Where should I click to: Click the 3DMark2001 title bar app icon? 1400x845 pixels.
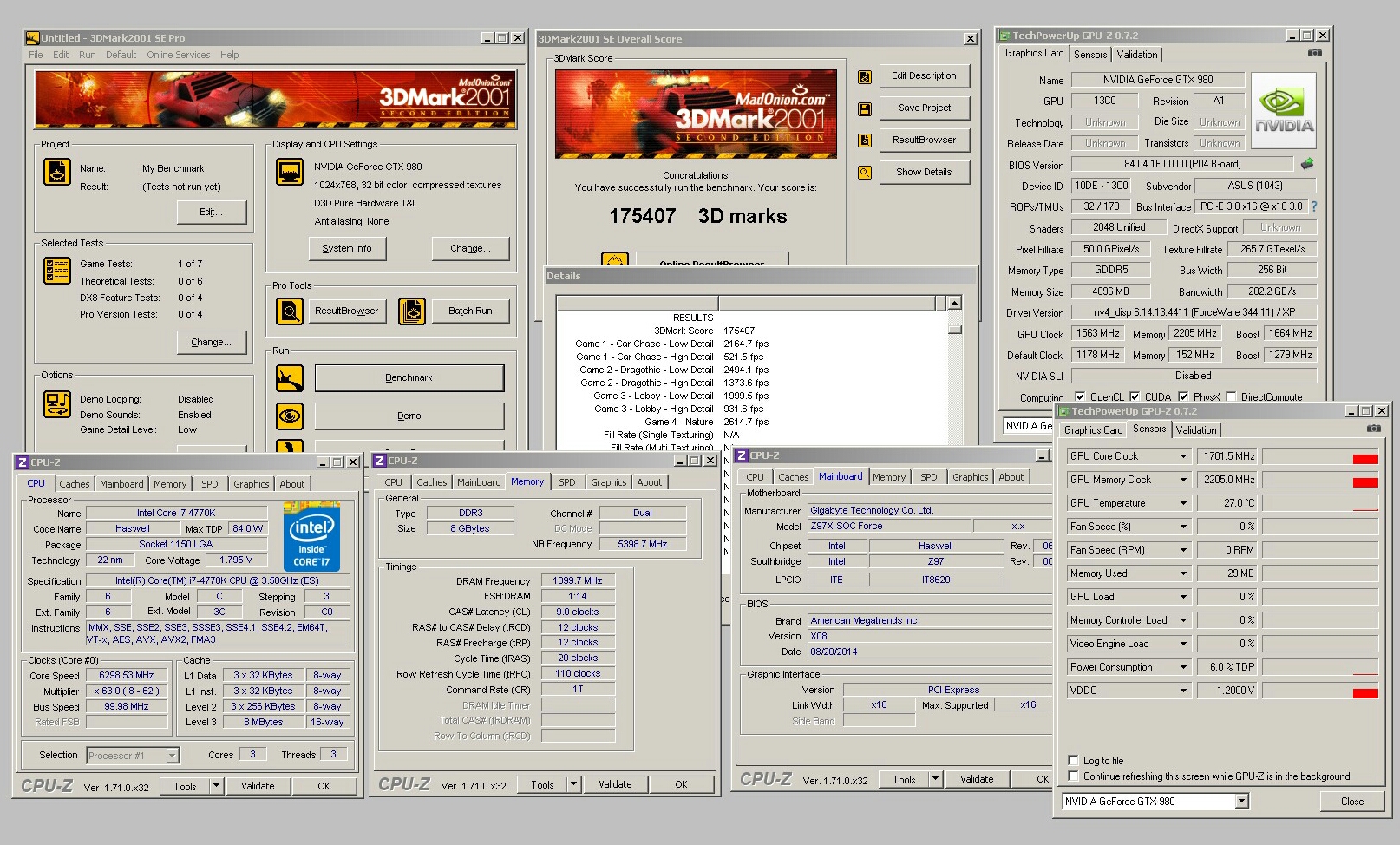pyautogui.click(x=32, y=38)
